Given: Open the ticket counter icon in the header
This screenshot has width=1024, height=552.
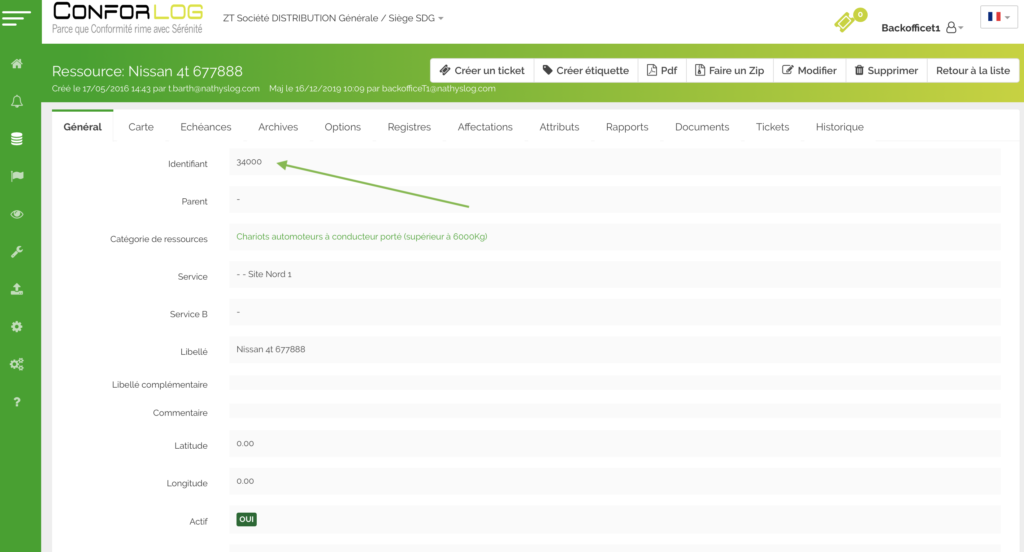Looking at the screenshot, I should [x=849, y=20].
